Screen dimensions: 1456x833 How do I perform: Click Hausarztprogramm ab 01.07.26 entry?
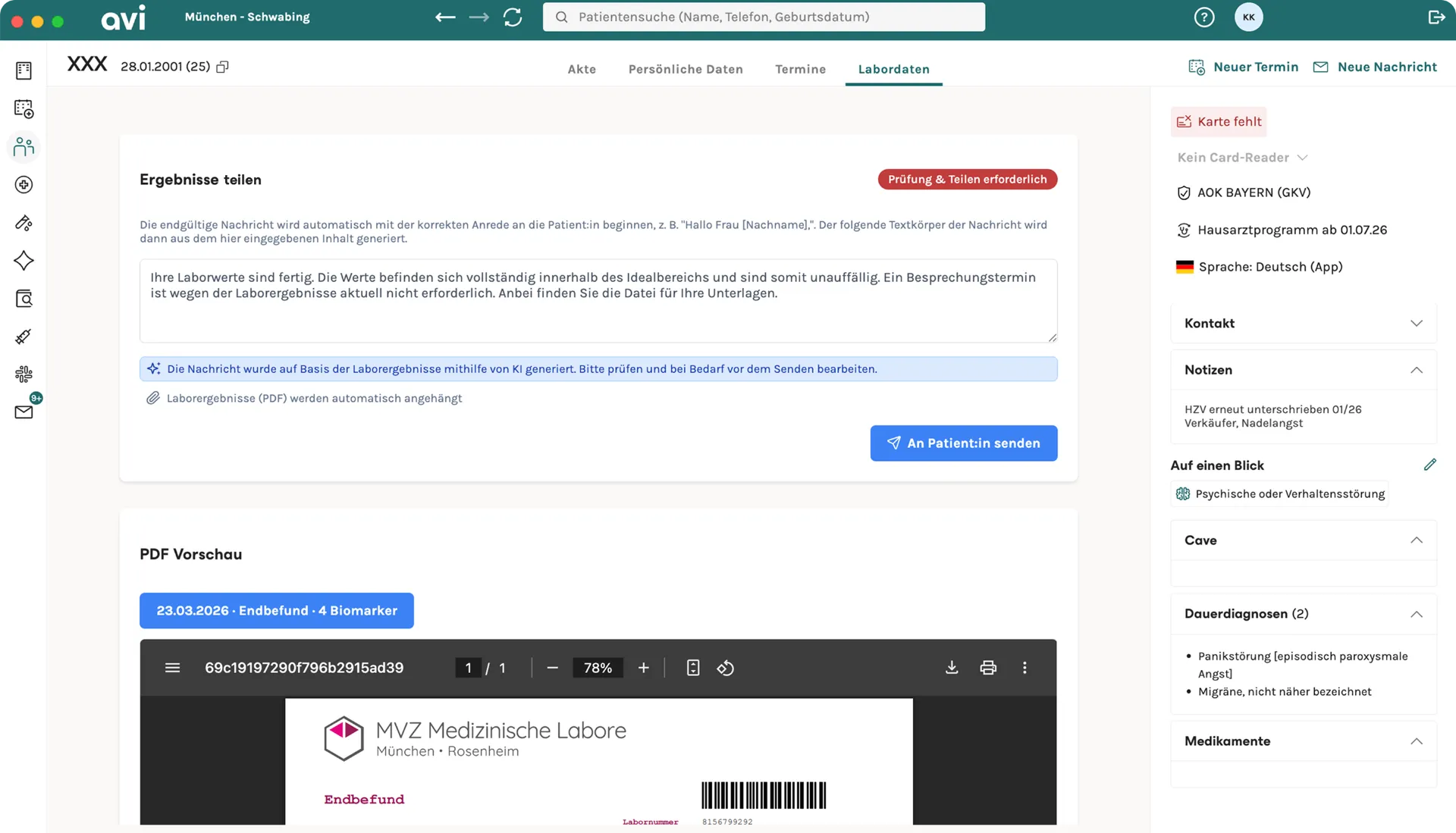click(1282, 230)
